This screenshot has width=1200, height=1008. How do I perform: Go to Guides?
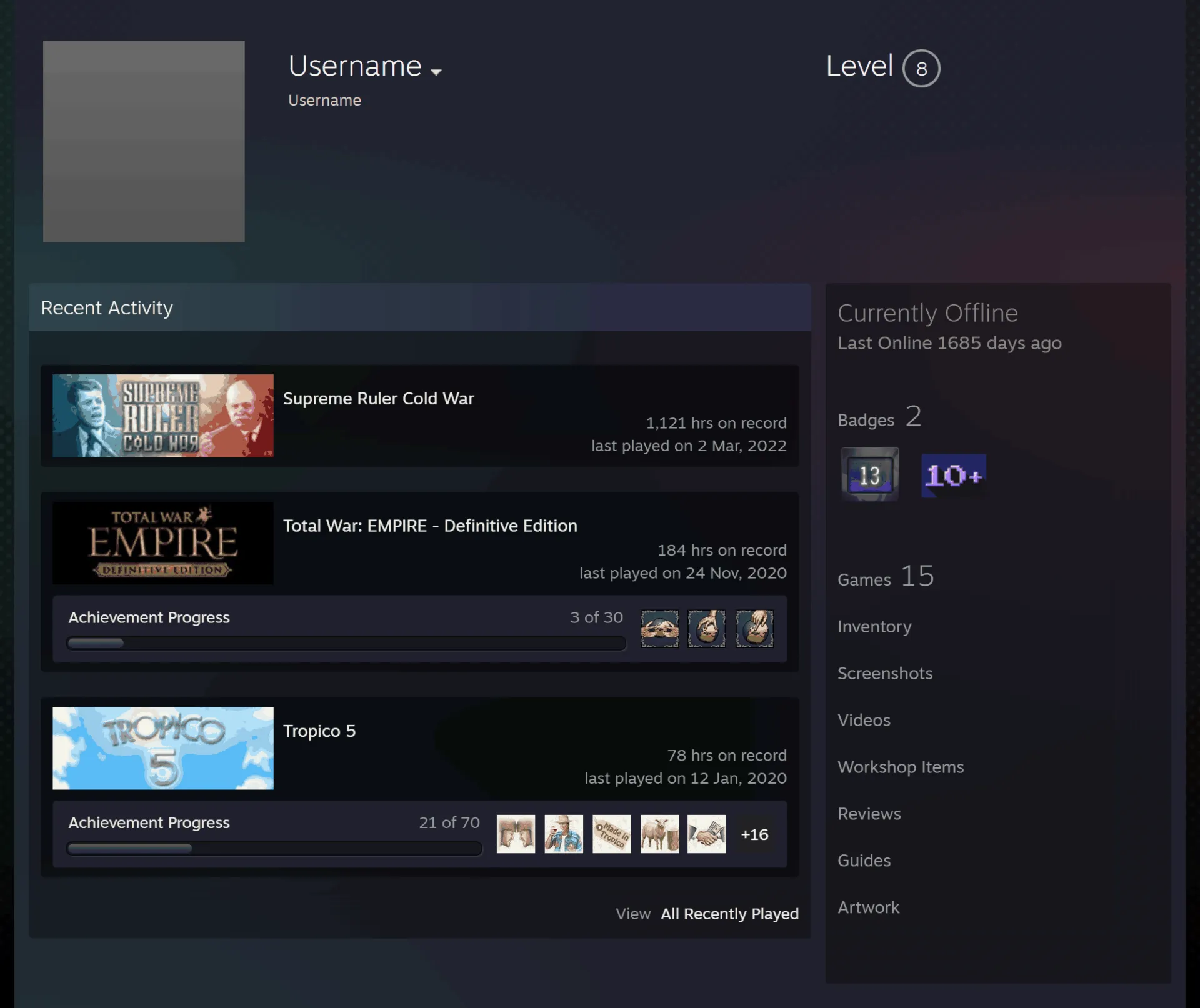[x=864, y=861]
